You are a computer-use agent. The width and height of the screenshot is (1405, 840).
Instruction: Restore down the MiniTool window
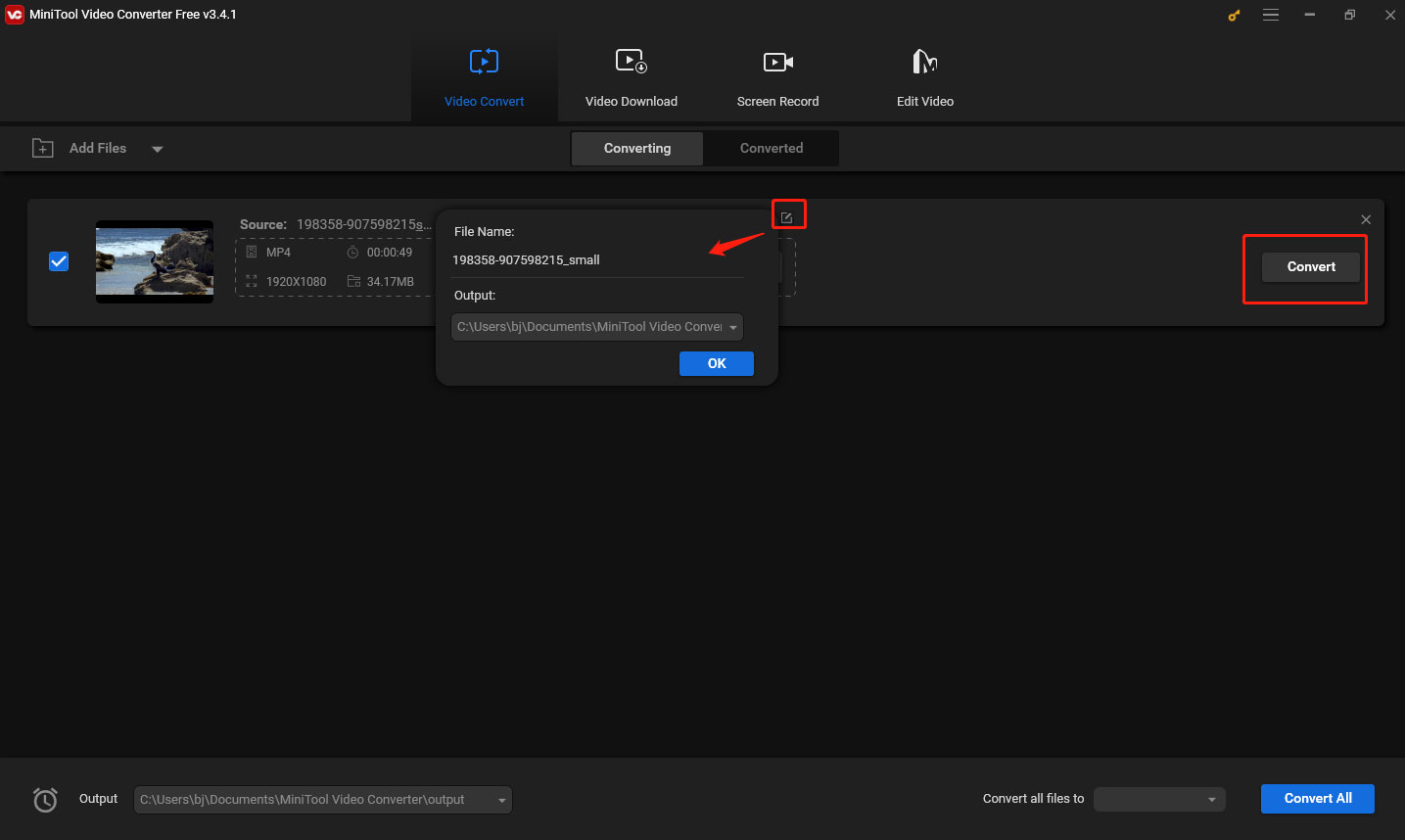click(1350, 15)
